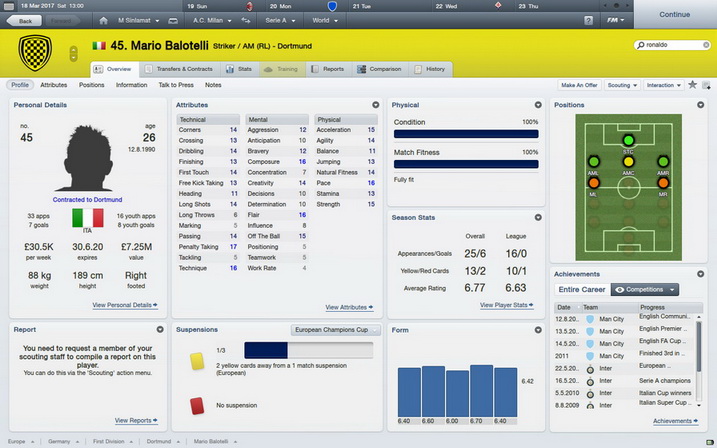
Task: Open the help question mark icon
Action: coord(589,21)
